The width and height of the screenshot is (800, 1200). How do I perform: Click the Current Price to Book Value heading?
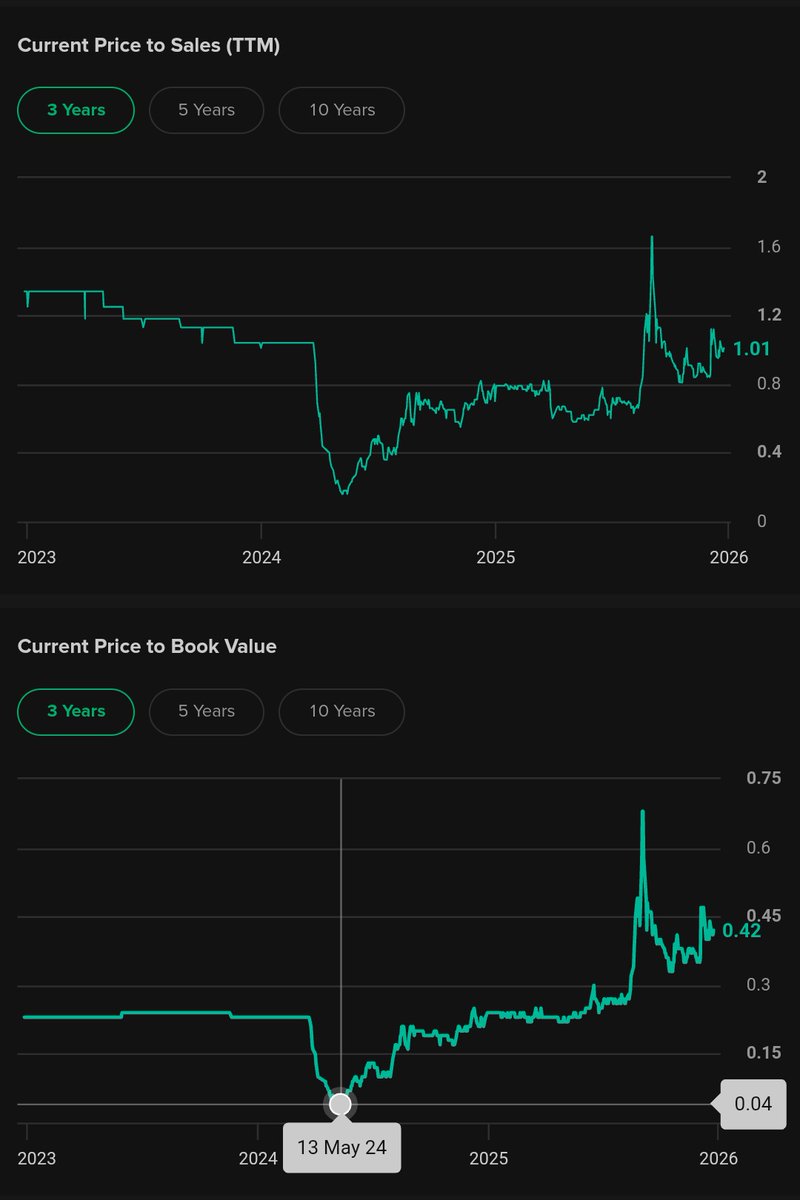[x=147, y=646]
